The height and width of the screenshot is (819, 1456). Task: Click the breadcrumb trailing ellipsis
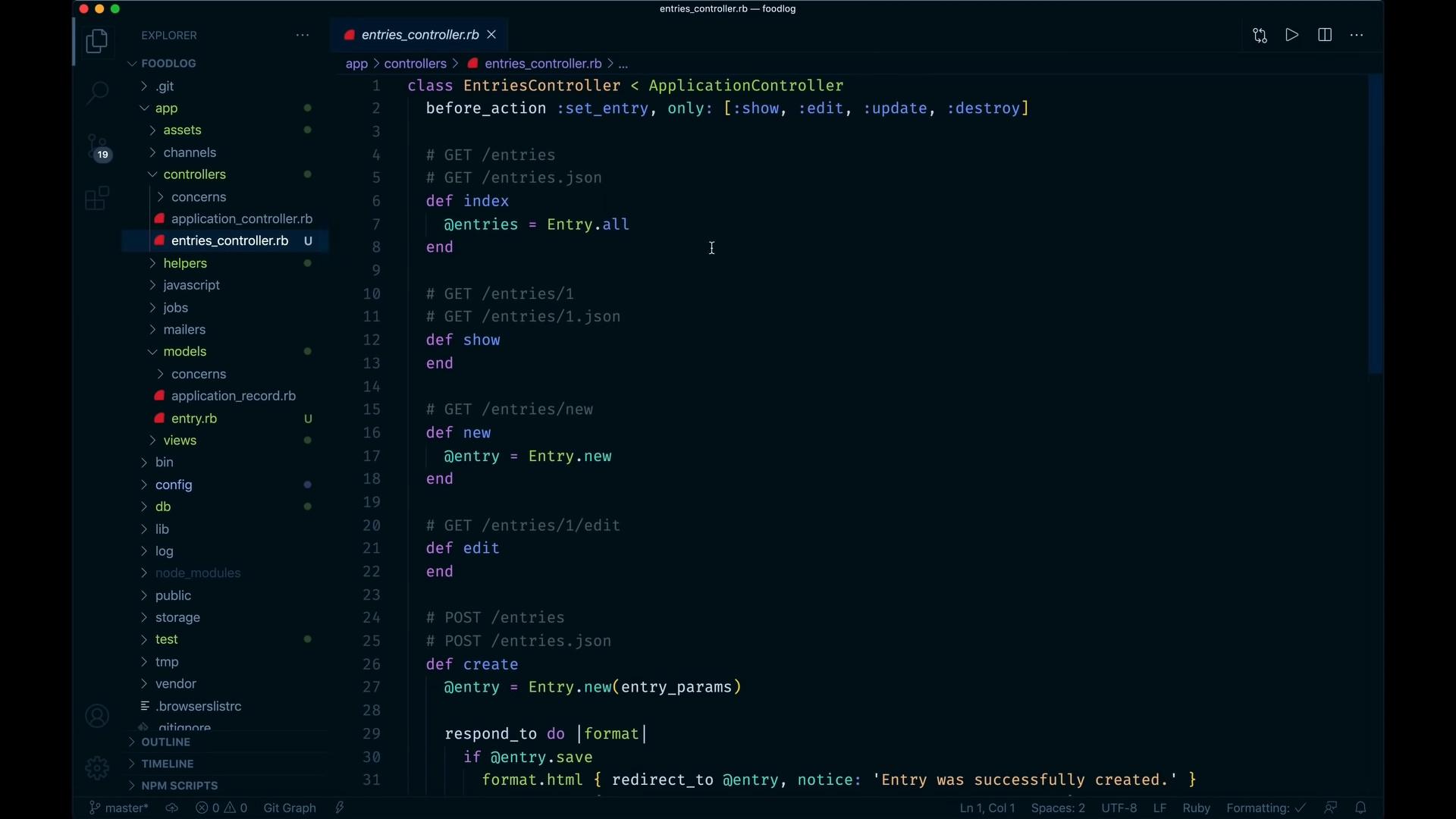pos(623,64)
